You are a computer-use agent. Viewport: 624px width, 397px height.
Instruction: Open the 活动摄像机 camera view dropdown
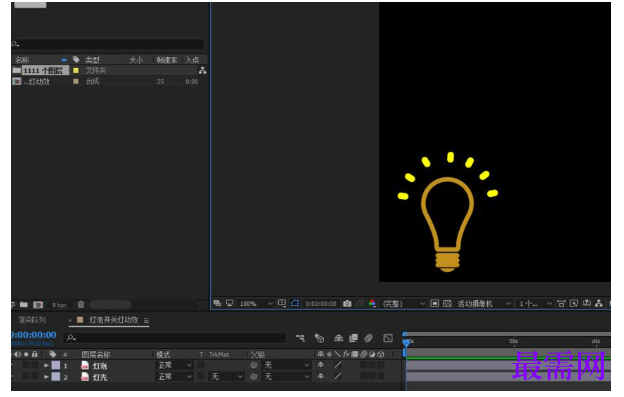(484, 304)
